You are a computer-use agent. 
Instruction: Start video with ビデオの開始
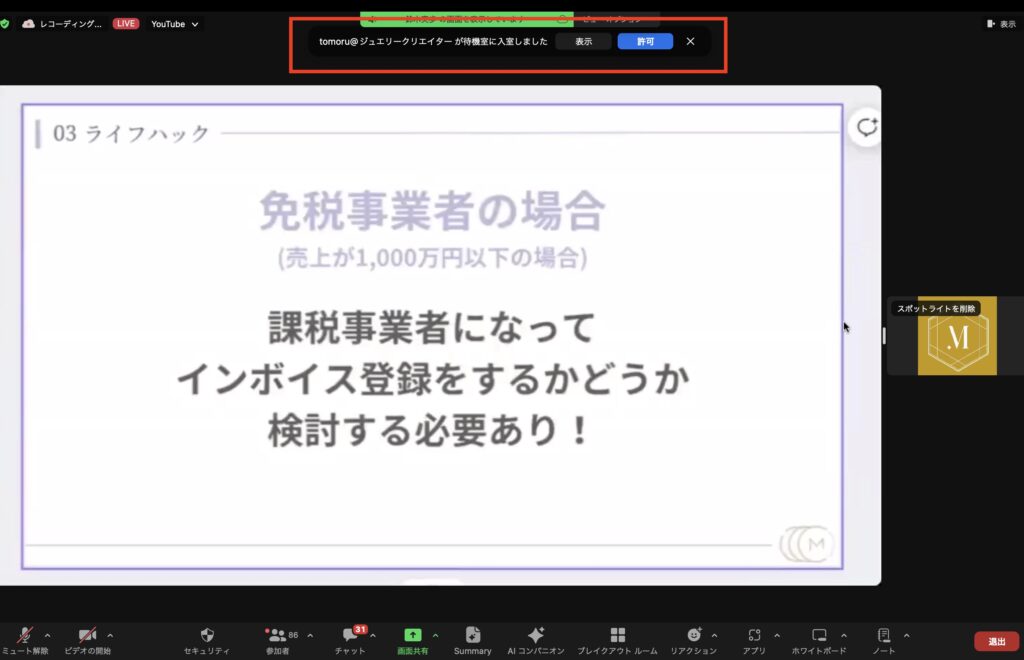click(87, 636)
